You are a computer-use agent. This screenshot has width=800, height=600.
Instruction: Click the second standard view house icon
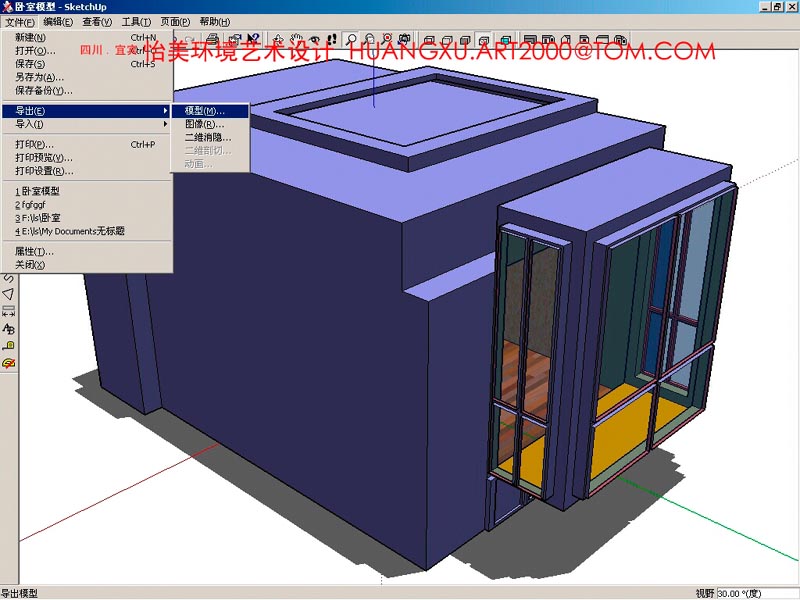(x=548, y=40)
